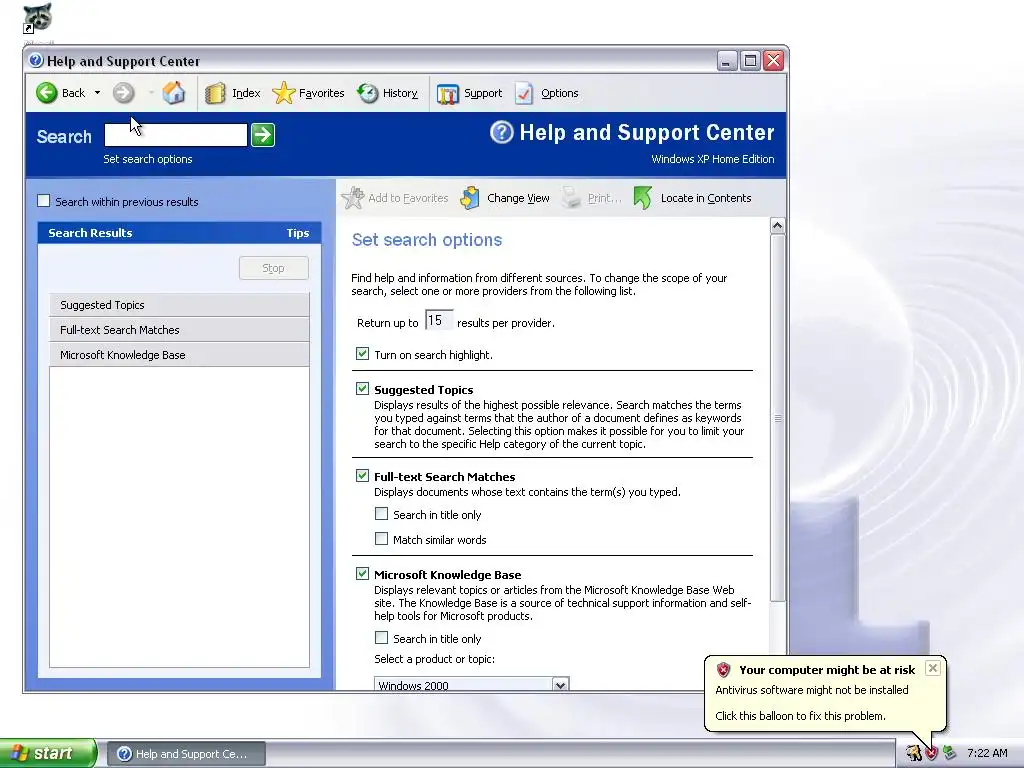Screen dimensions: 1024x768
Task: Click the Change View text label
Action: point(518,198)
